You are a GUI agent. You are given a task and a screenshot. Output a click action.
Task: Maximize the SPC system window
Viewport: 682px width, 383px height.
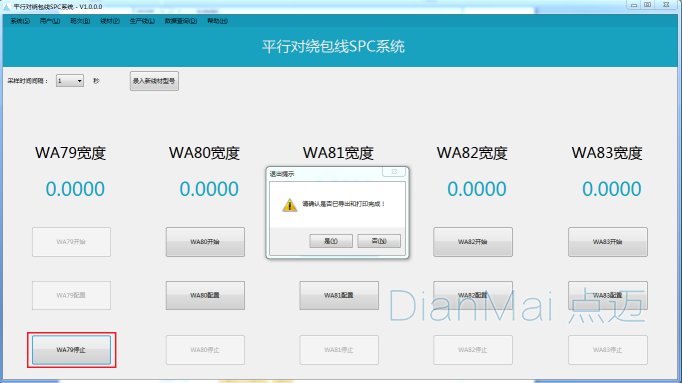click(648, 5)
